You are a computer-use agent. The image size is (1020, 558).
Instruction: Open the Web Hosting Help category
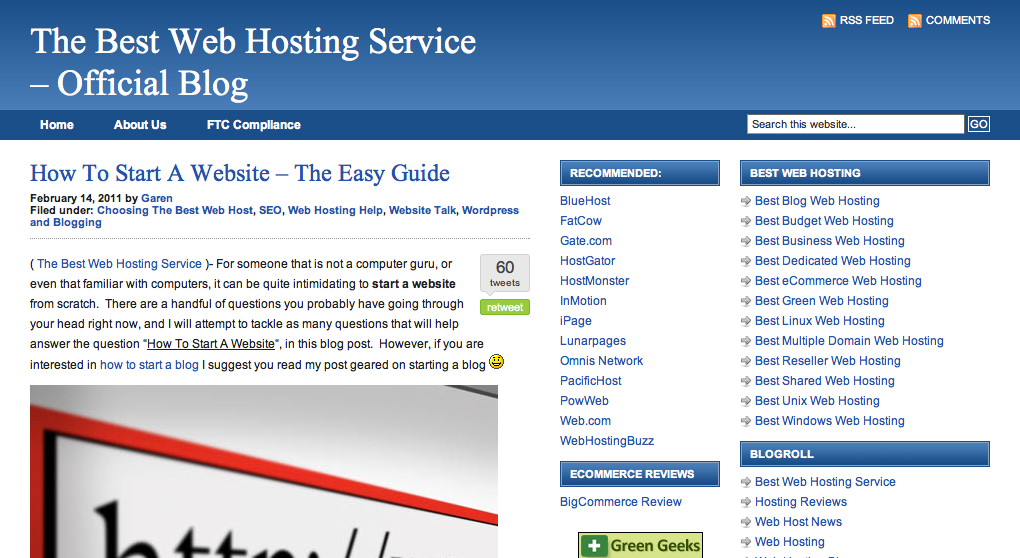[335, 210]
